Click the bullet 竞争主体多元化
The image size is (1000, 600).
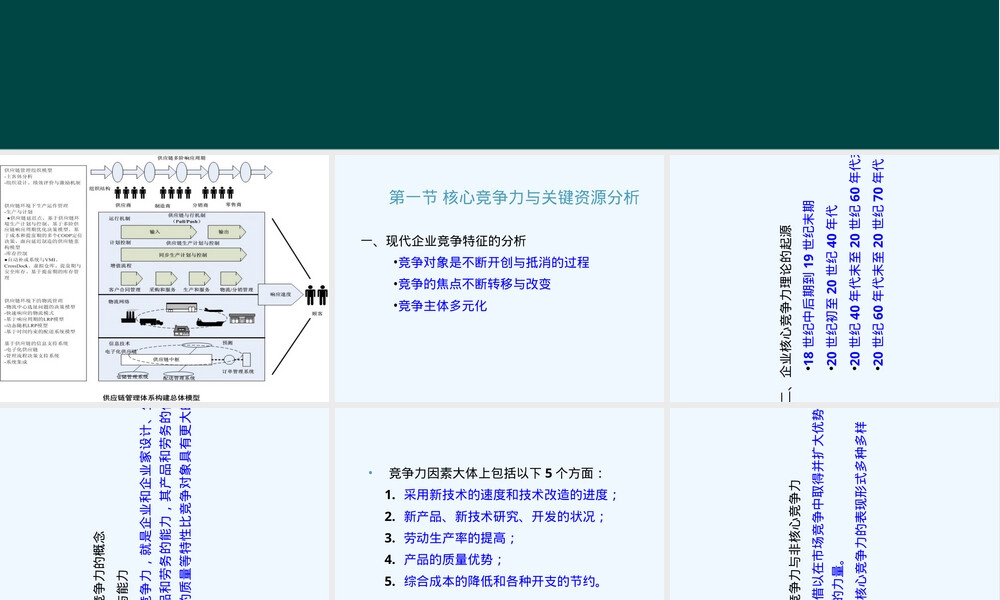[x=440, y=306]
